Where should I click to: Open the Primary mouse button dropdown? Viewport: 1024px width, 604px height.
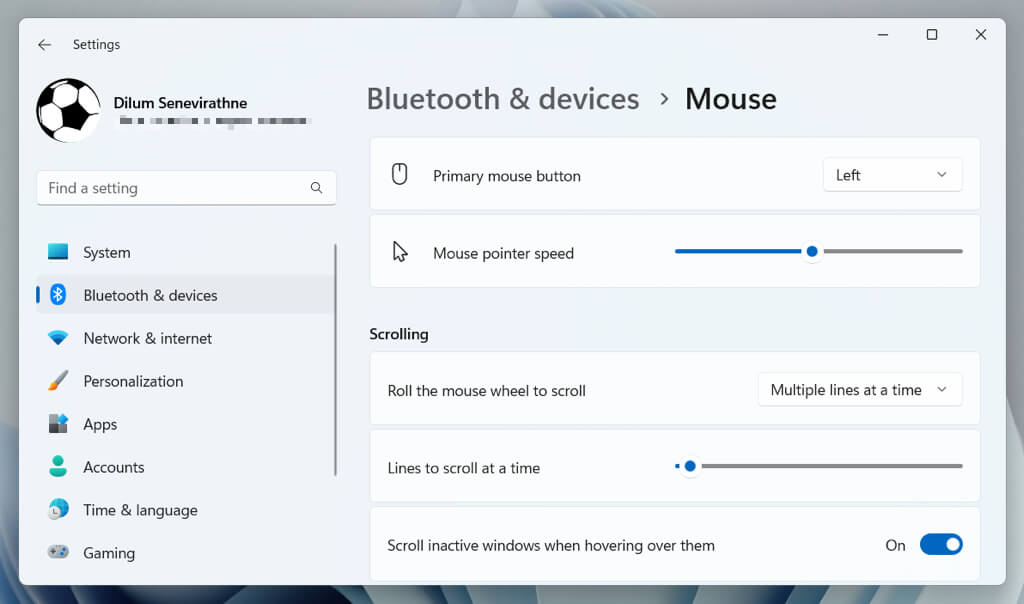pos(892,175)
